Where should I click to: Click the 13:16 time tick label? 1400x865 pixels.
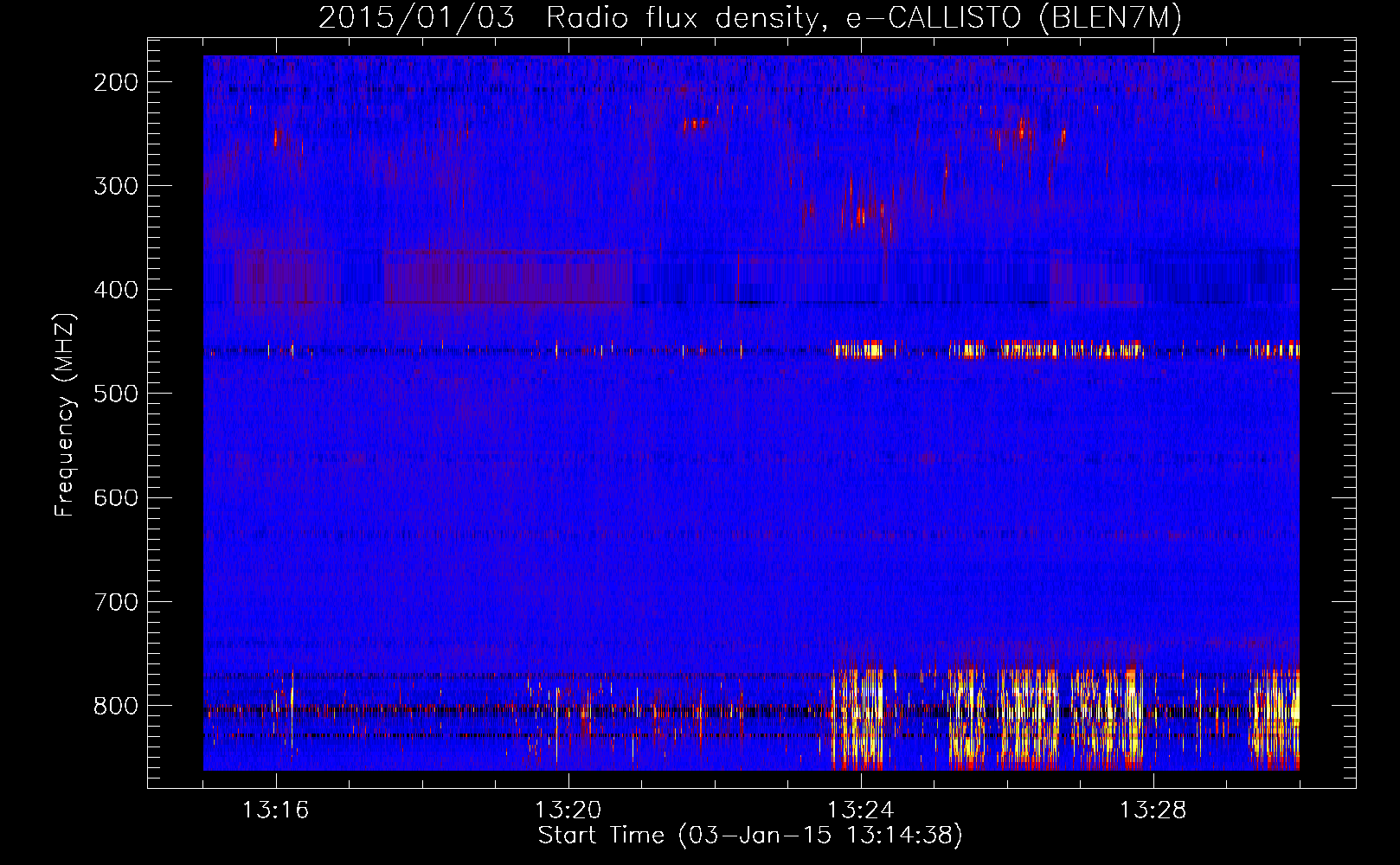pyautogui.click(x=276, y=810)
